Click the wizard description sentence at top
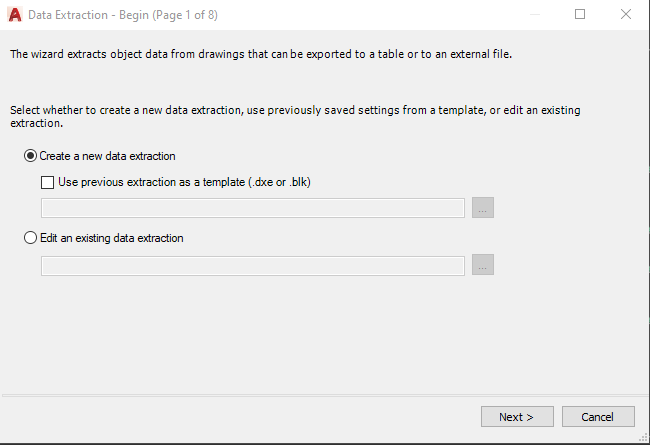 tap(260, 54)
